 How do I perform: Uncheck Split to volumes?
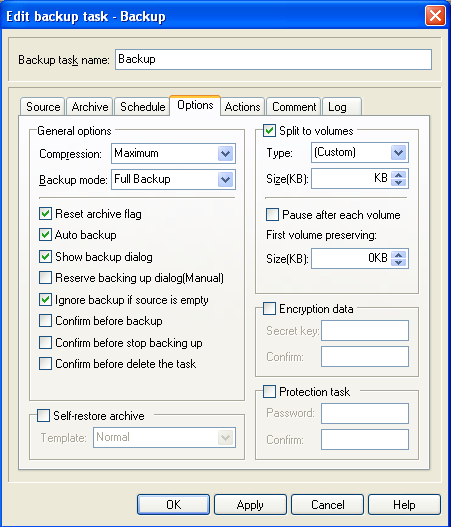pyautogui.click(x=270, y=130)
